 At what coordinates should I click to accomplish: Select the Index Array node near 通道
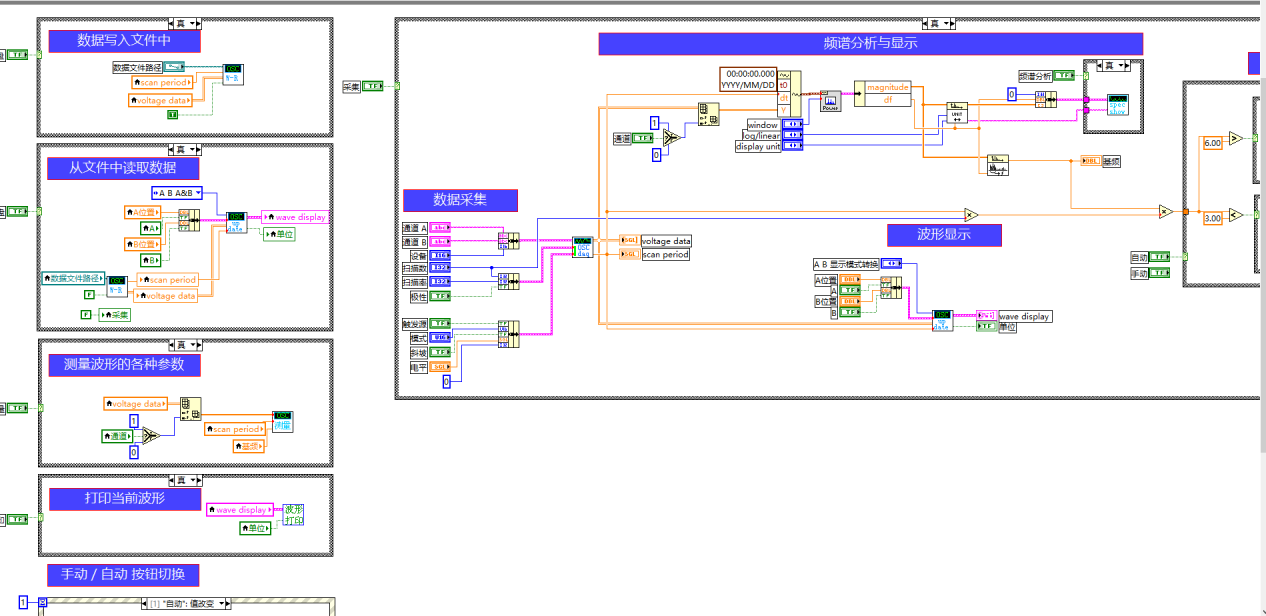pyautogui.click(x=709, y=115)
